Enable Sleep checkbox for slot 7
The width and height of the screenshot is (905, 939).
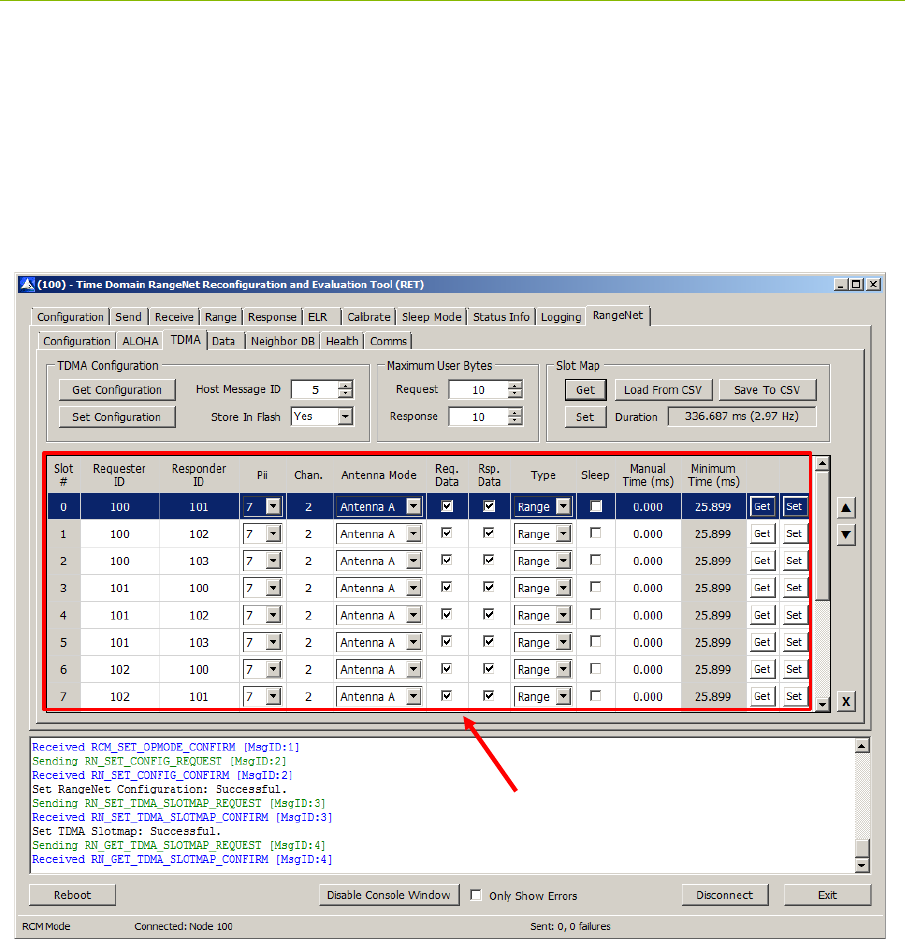[x=595, y=695]
